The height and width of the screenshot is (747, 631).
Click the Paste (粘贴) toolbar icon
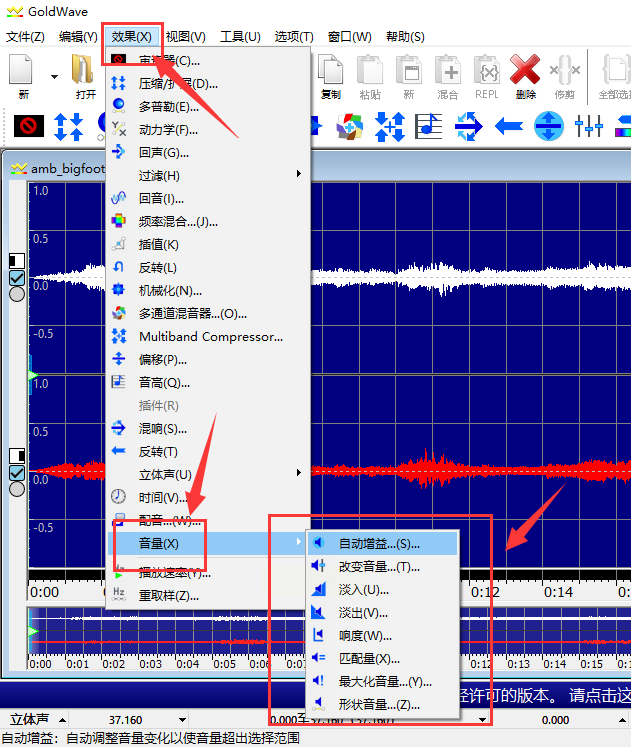pyautogui.click(x=370, y=71)
